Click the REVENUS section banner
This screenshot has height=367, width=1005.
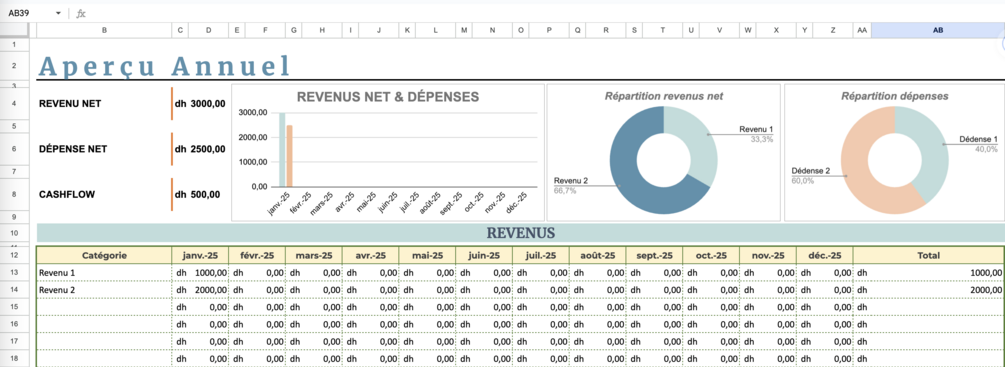pos(520,232)
